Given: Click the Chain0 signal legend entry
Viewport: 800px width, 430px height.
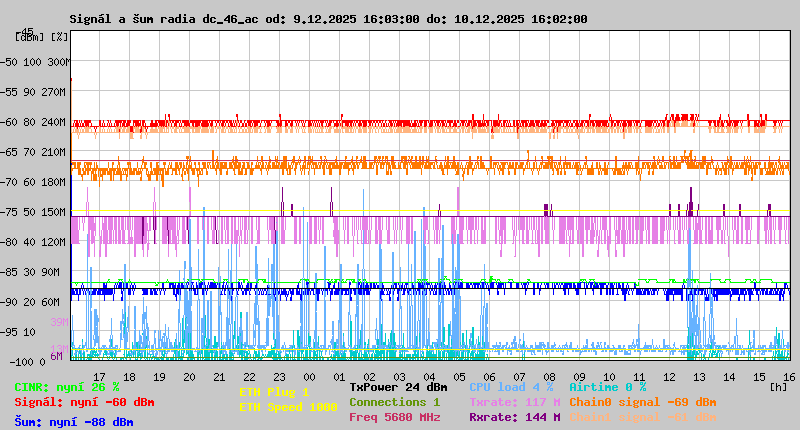Looking at the screenshot, I should pyautogui.click(x=643, y=402).
